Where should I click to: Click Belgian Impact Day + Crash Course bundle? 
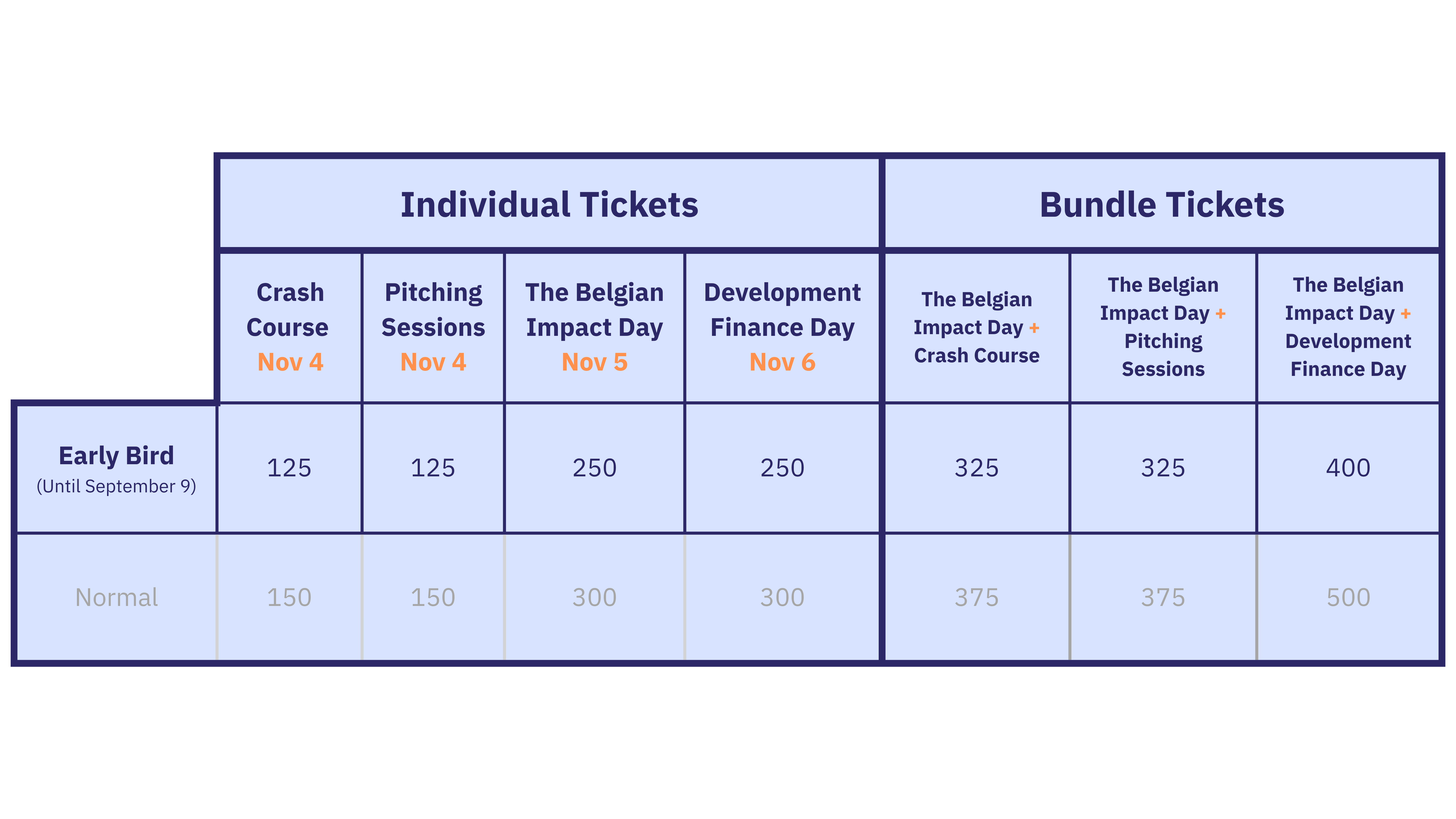(977, 327)
